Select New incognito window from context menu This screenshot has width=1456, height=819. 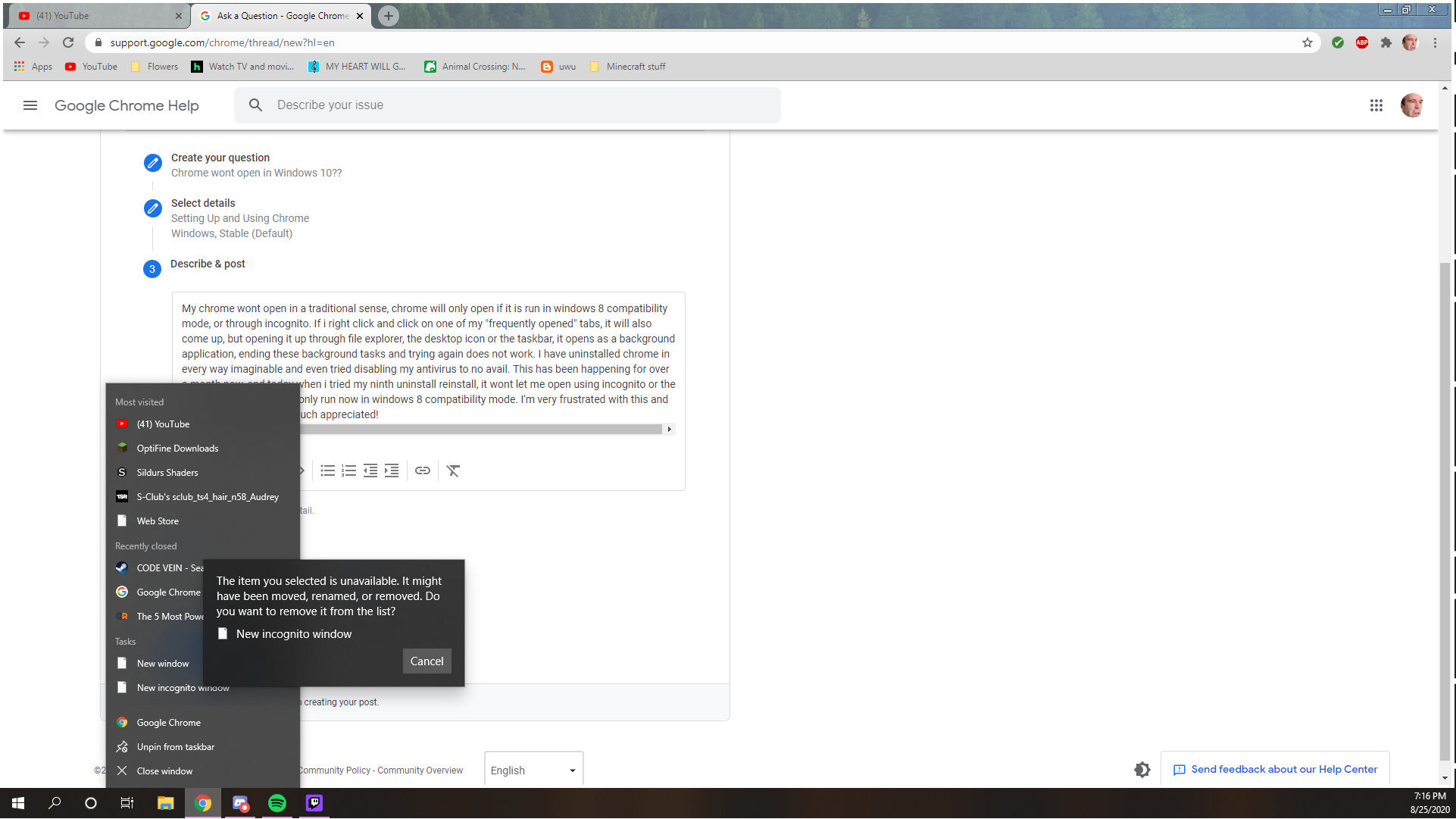point(183,687)
